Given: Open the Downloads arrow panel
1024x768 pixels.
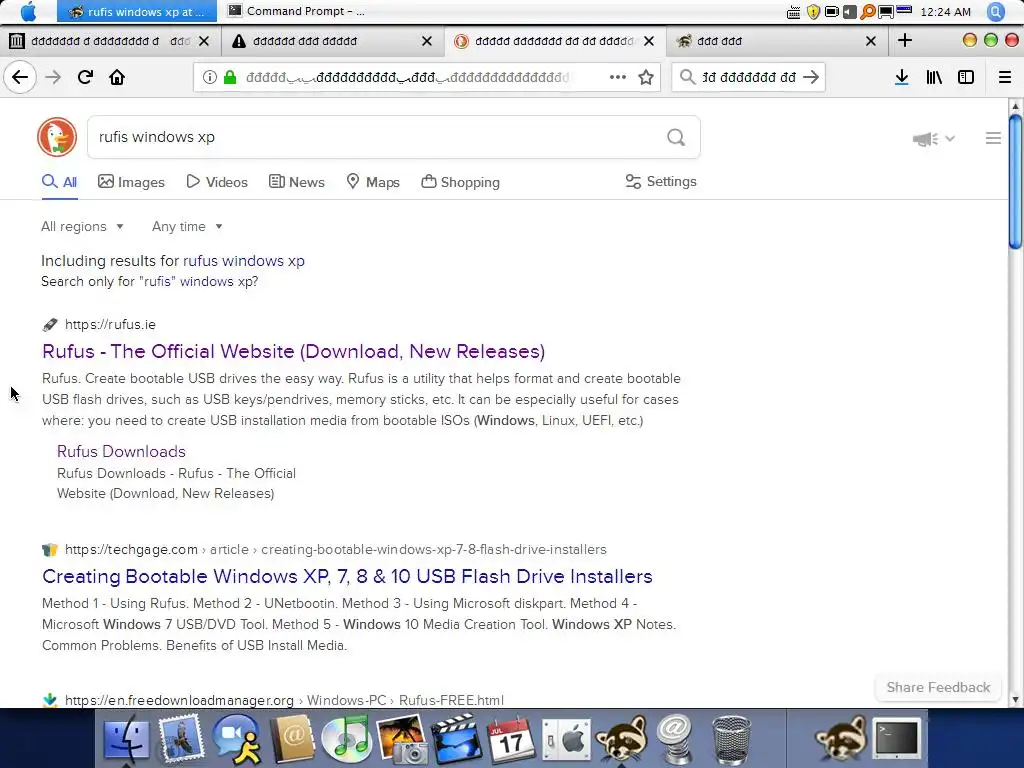Looking at the screenshot, I should point(901,77).
